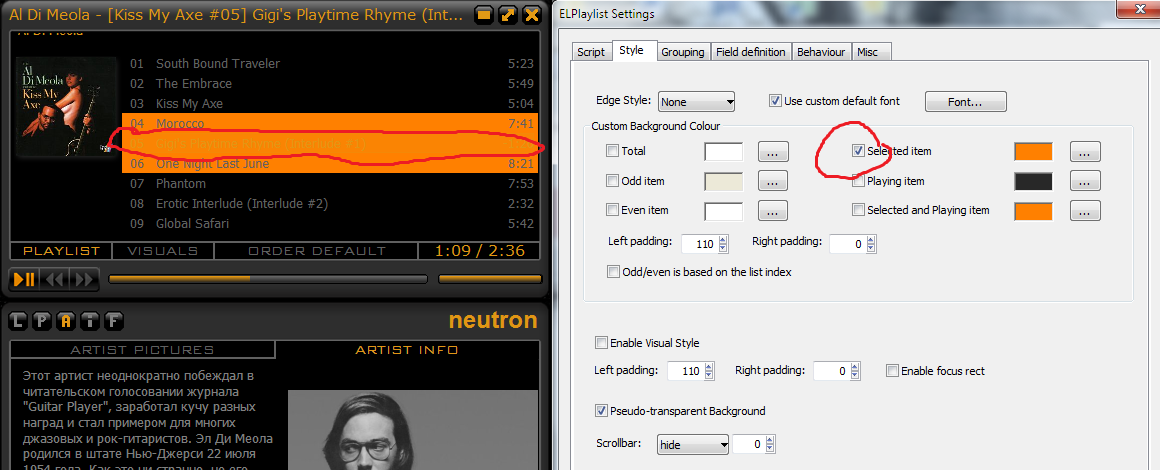
Task: Skip to next track with forward button
Action: tap(85, 279)
